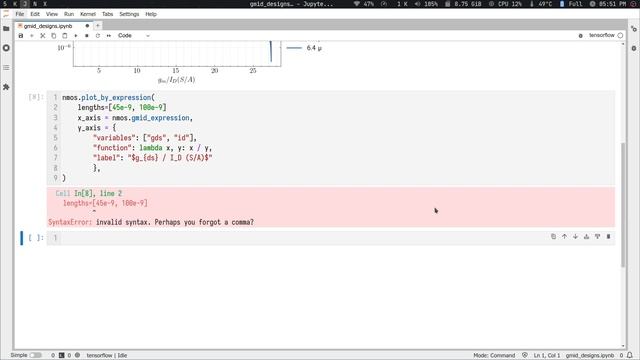Open the file browser sidebar panel

6,29
